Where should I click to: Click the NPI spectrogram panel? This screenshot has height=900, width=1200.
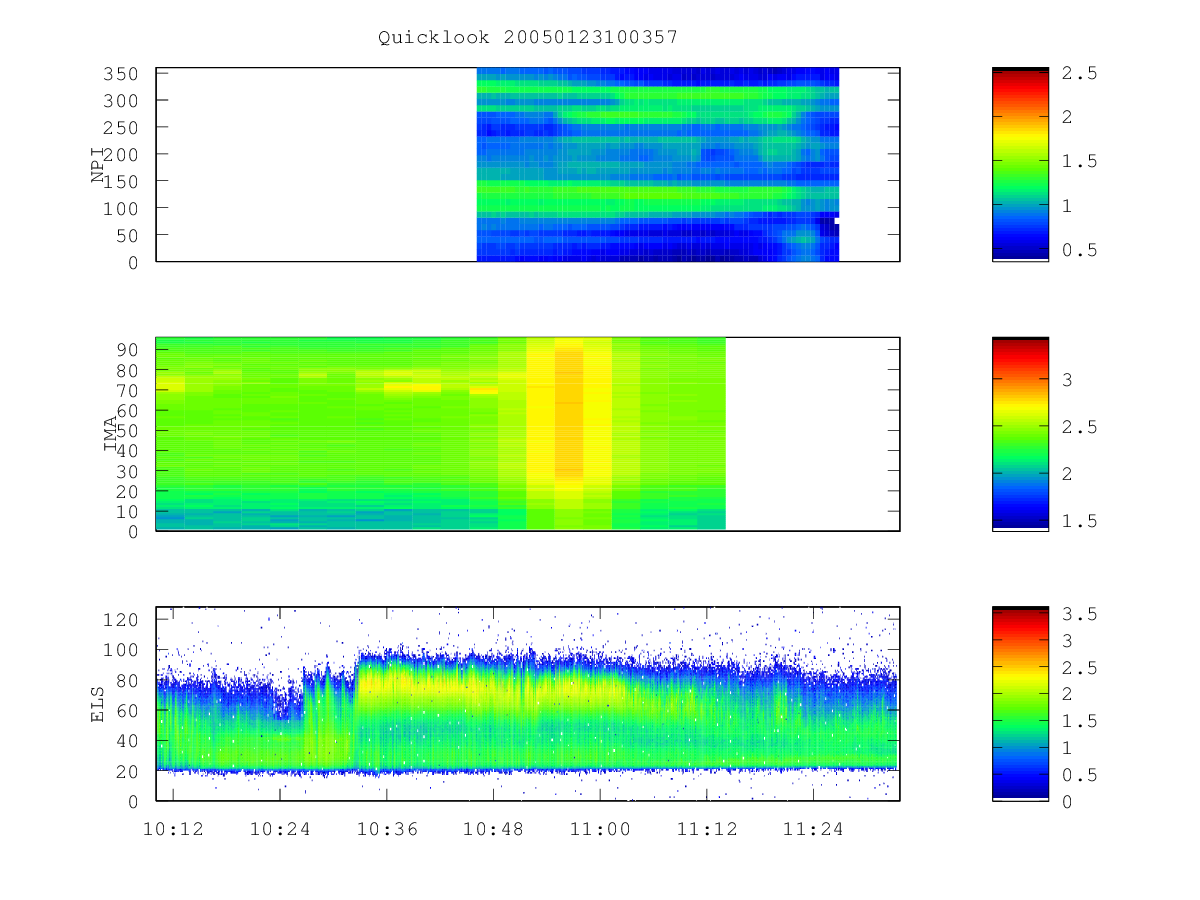[x=528, y=165]
